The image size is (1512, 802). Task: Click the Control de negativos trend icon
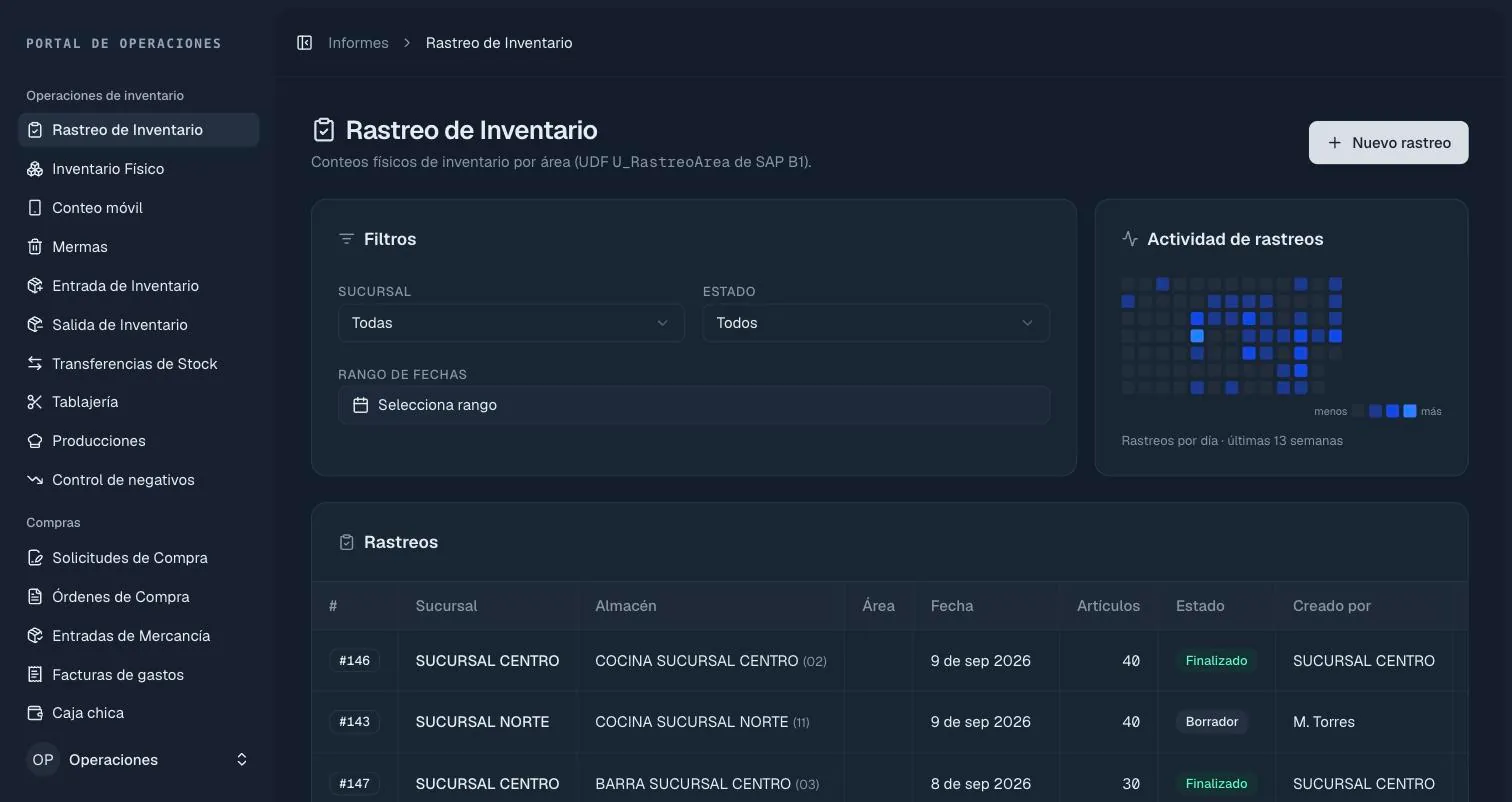click(35, 480)
